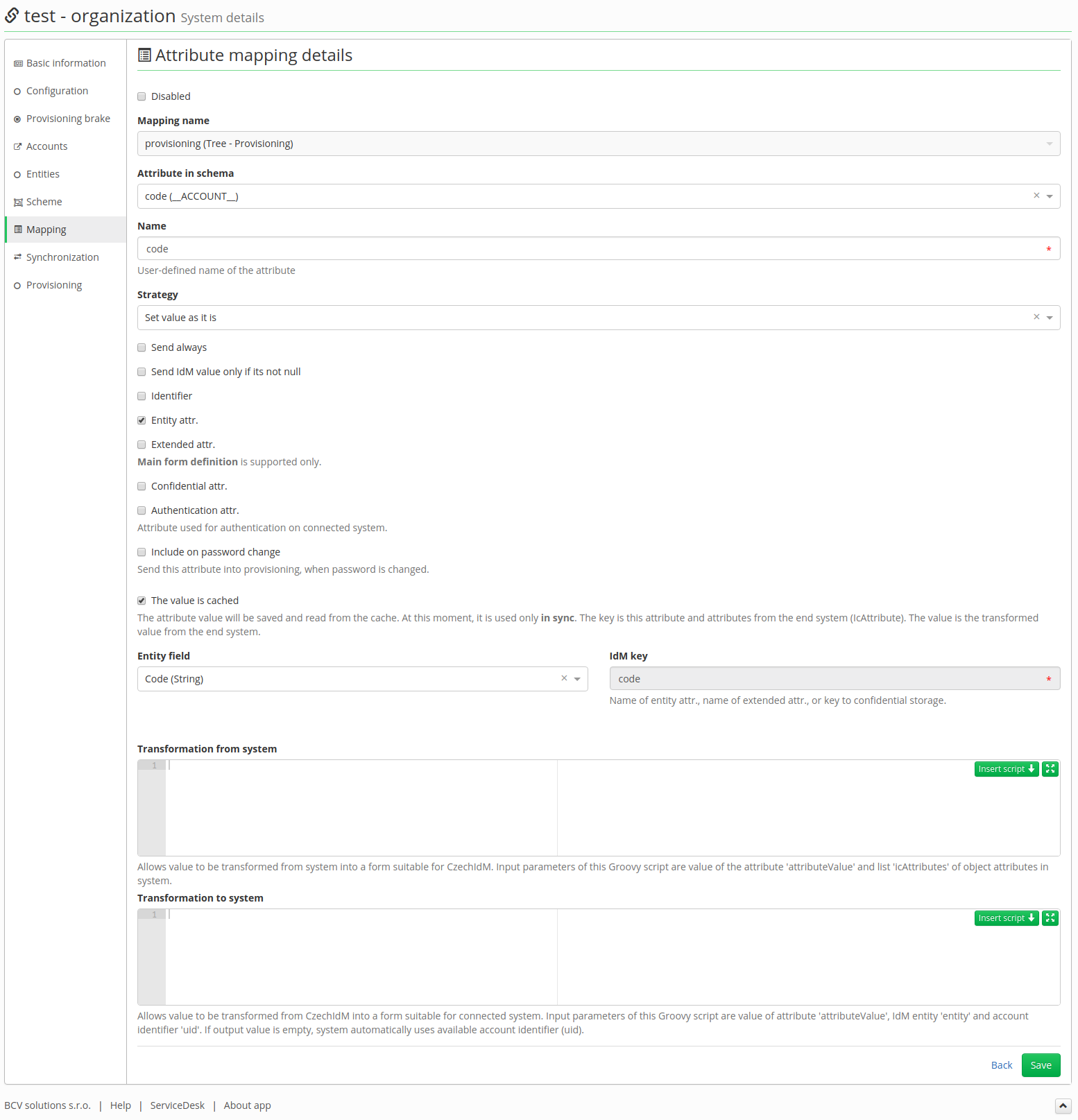Enable the Send always checkbox
Screen dimensions: 1078x1120
(142, 347)
